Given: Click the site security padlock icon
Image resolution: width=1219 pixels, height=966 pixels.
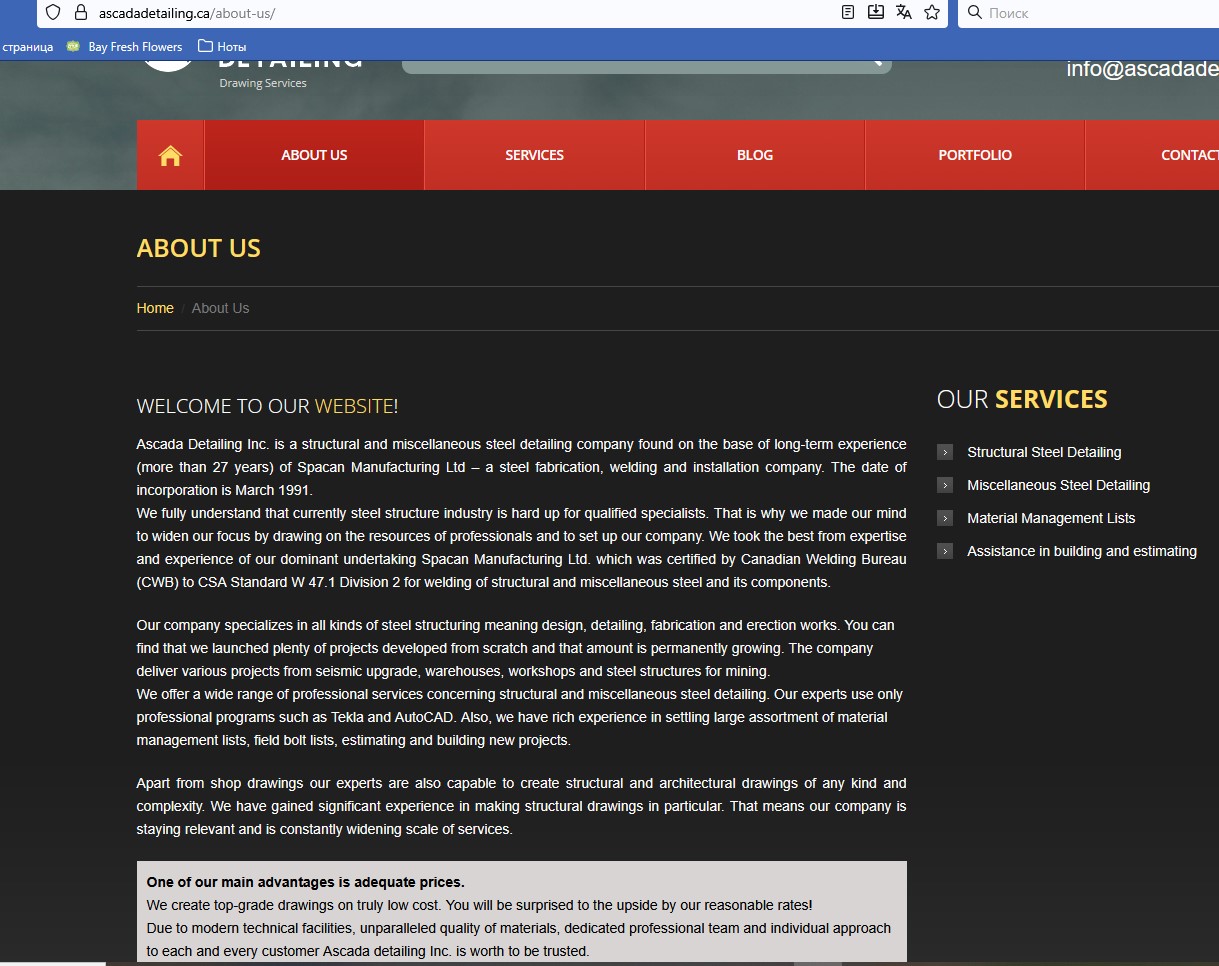Looking at the screenshot, I should [81, 13].
